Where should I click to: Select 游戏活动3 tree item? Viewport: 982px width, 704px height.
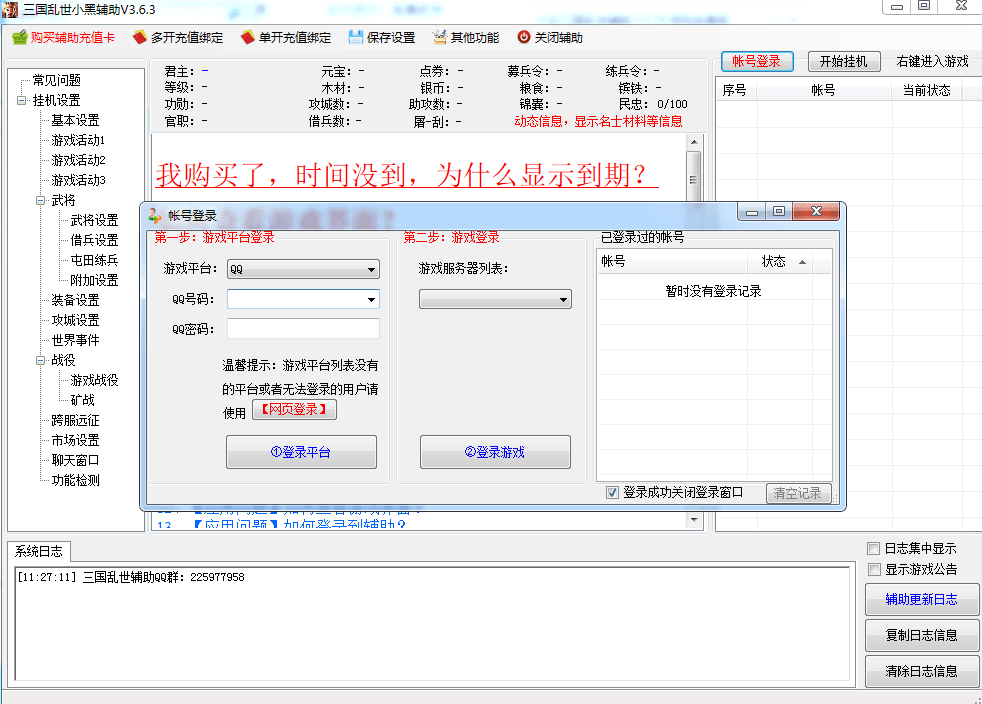[x=78, y=180]
